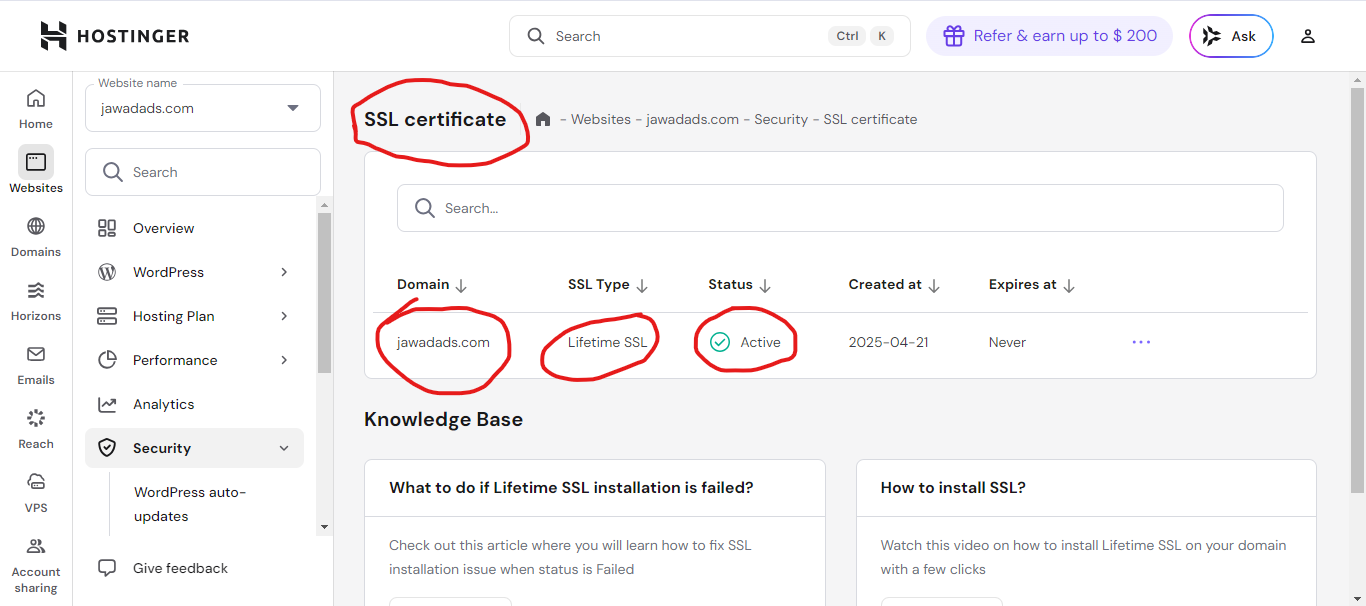
Task: Open user profile account icon
Action: coord(1307,36)
